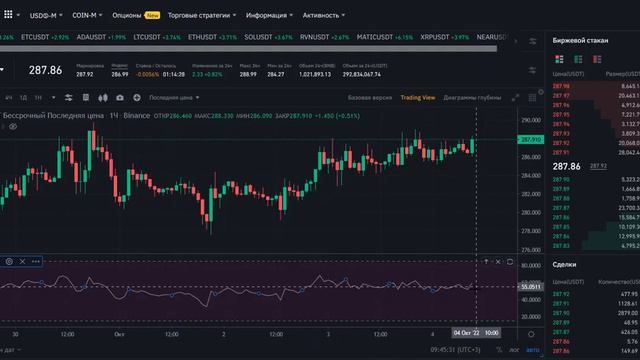Expand the USDⓈ-M futures dropdown
This screenshot has width=640, height=360.
(x=46, y=15)
